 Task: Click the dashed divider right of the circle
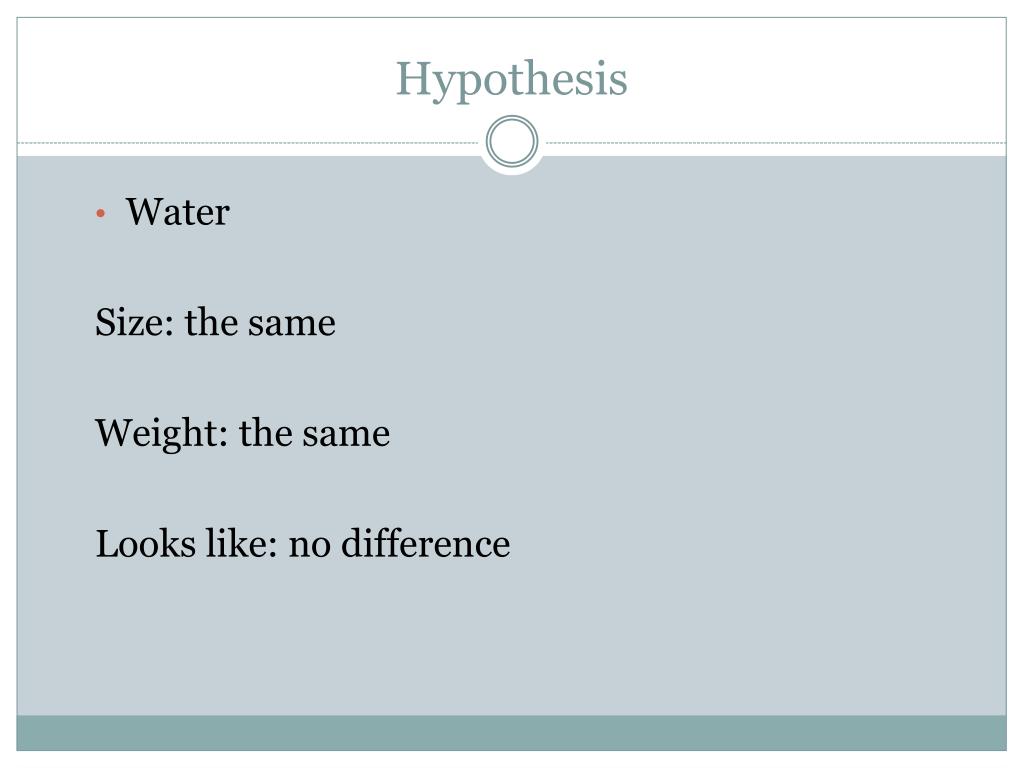click(776, 142)
